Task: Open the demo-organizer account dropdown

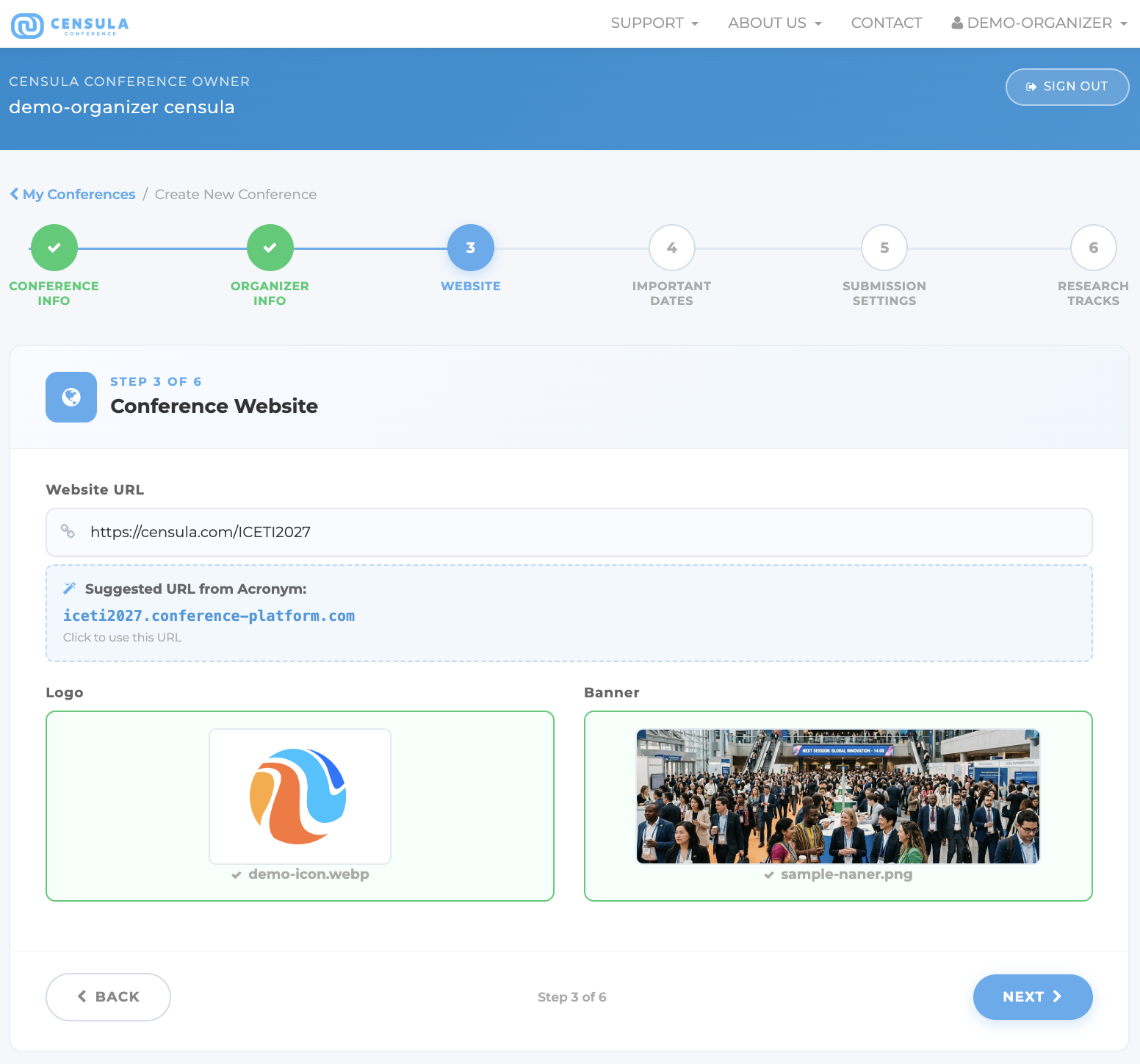Action: (1039, 23)
